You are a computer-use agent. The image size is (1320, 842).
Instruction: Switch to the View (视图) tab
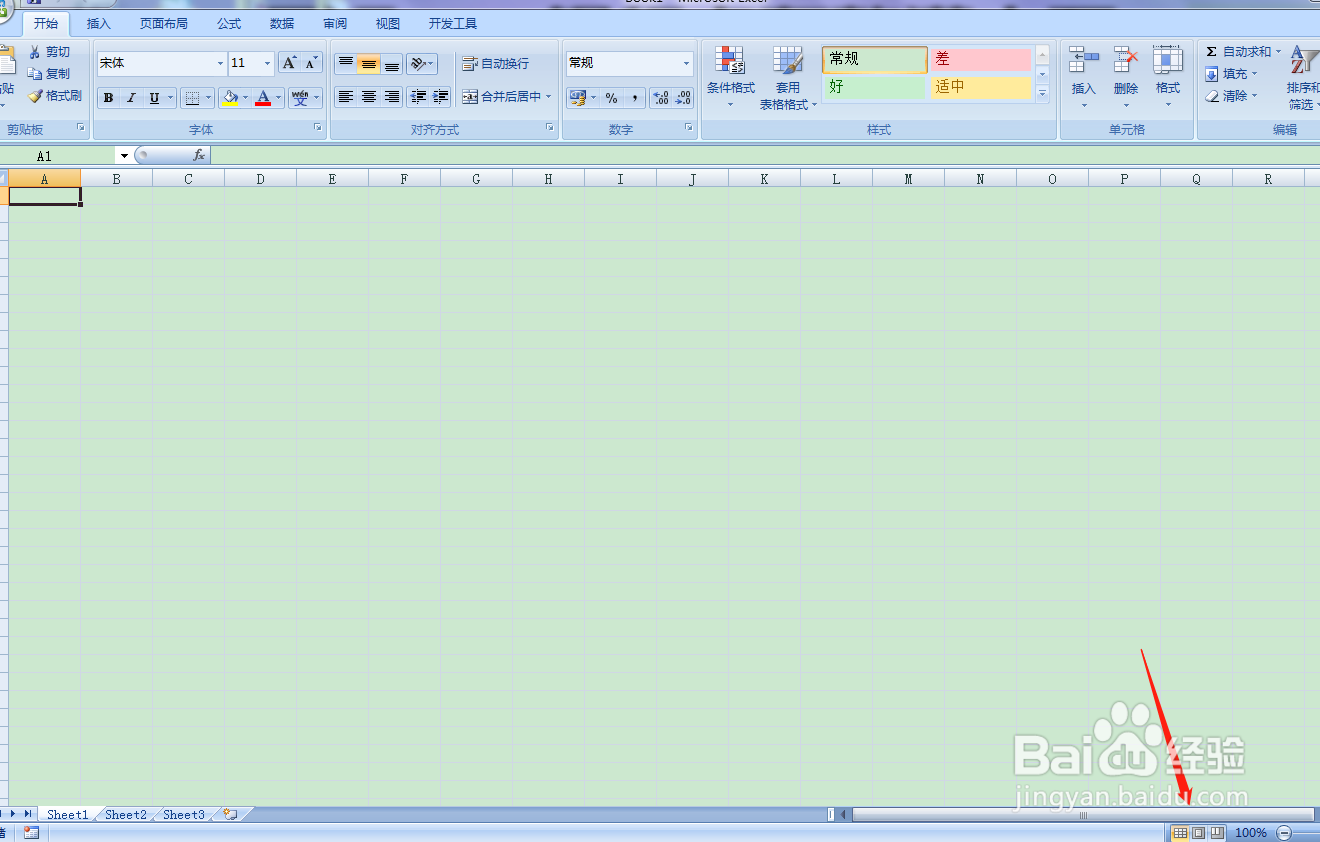(388, 24)
